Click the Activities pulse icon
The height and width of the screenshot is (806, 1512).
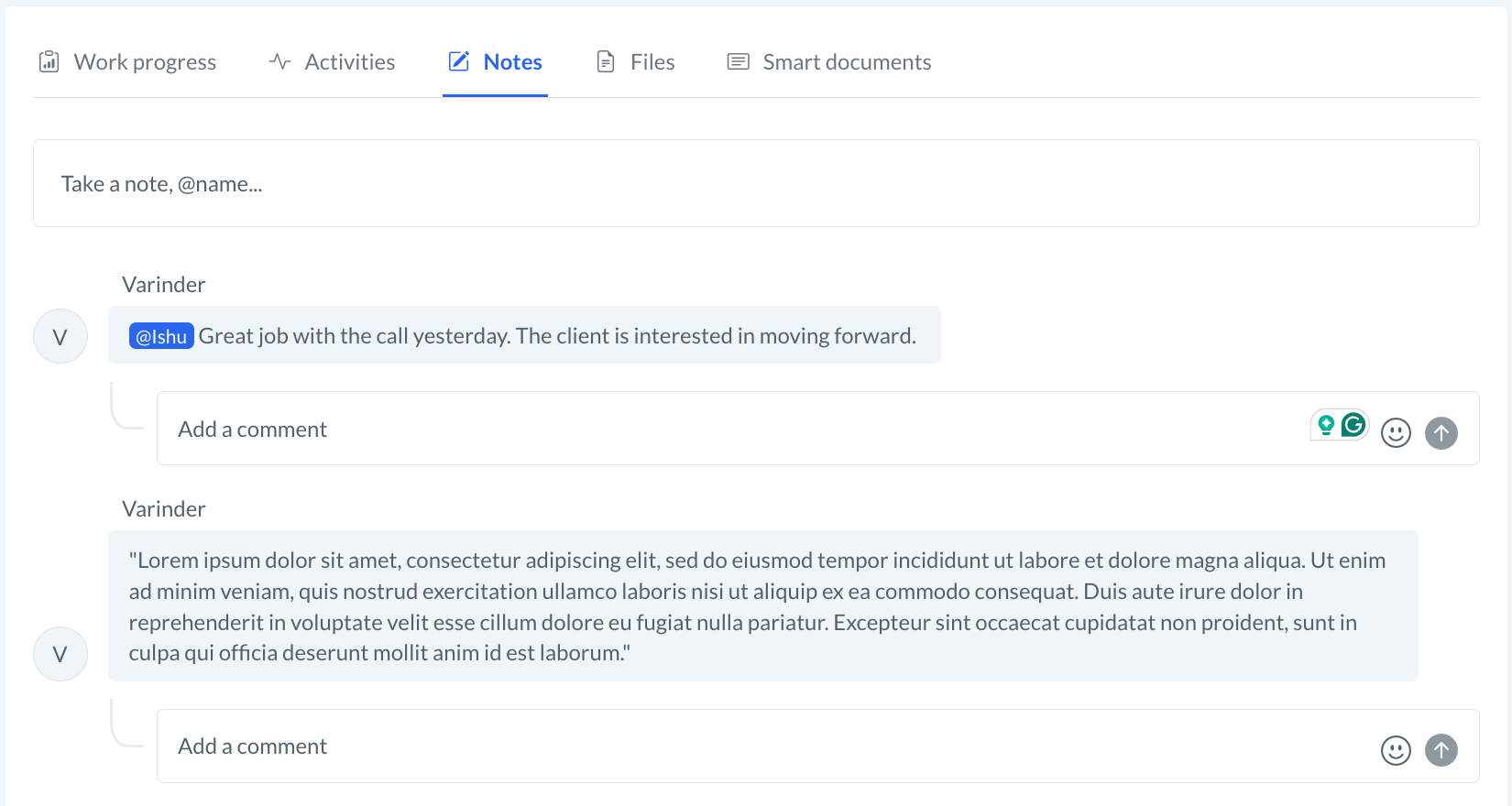[x=279, y=62]
